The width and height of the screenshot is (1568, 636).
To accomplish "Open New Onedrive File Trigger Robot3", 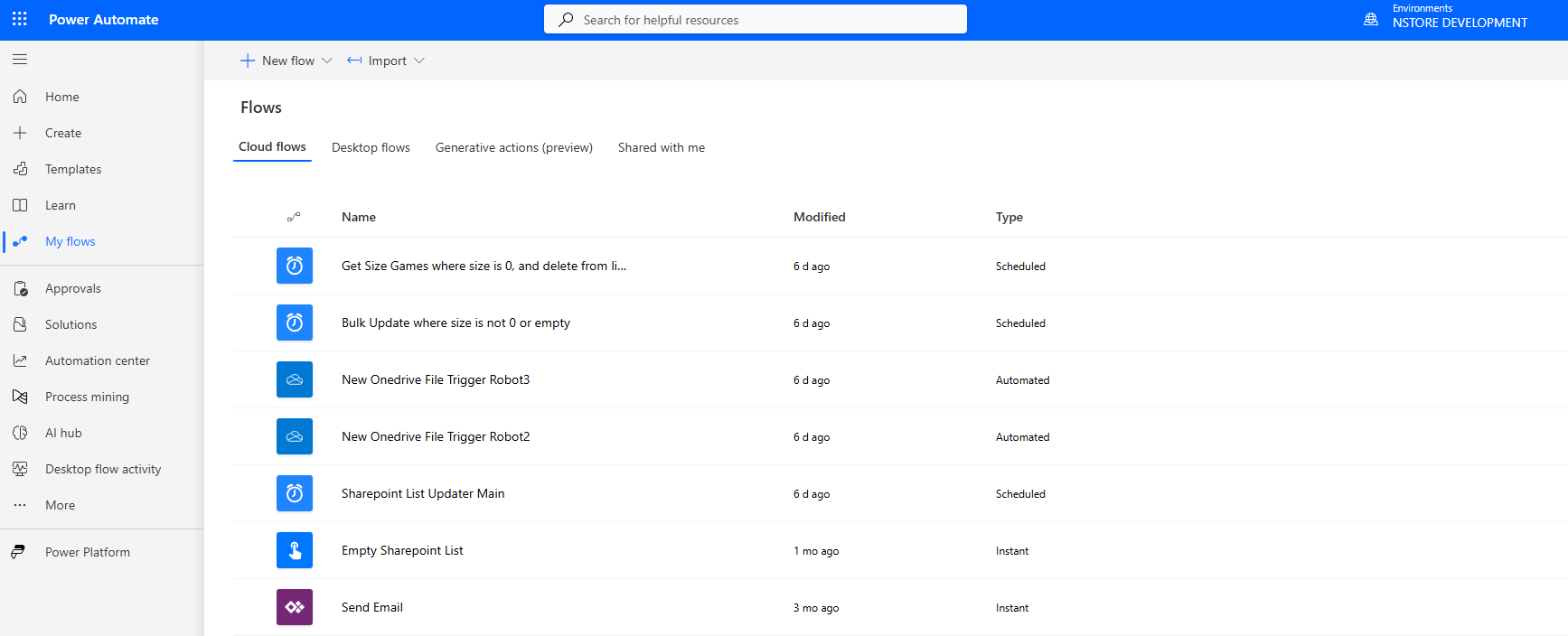I will click(436, 379).
